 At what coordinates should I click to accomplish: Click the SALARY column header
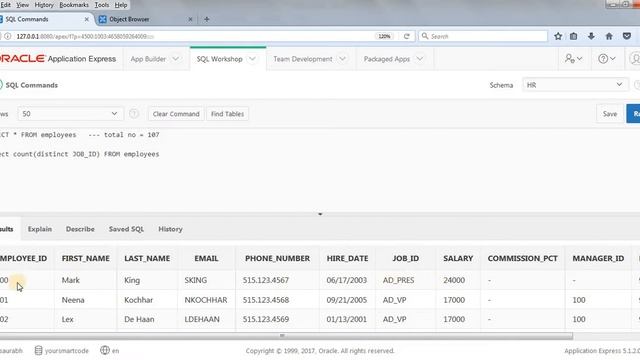tap(458, 258)
